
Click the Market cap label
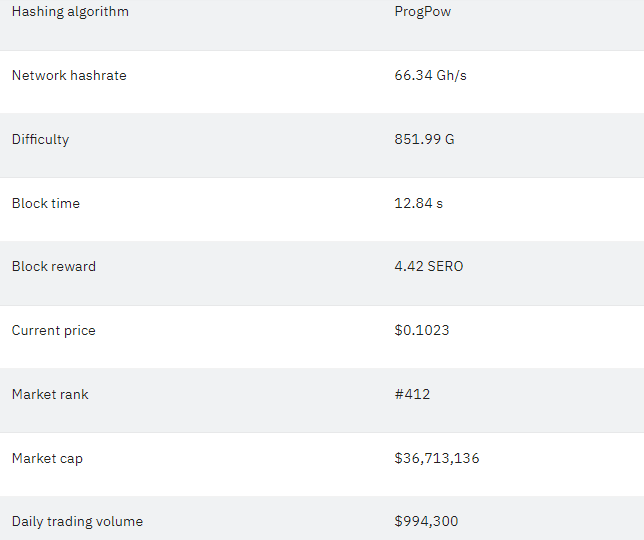47,459
